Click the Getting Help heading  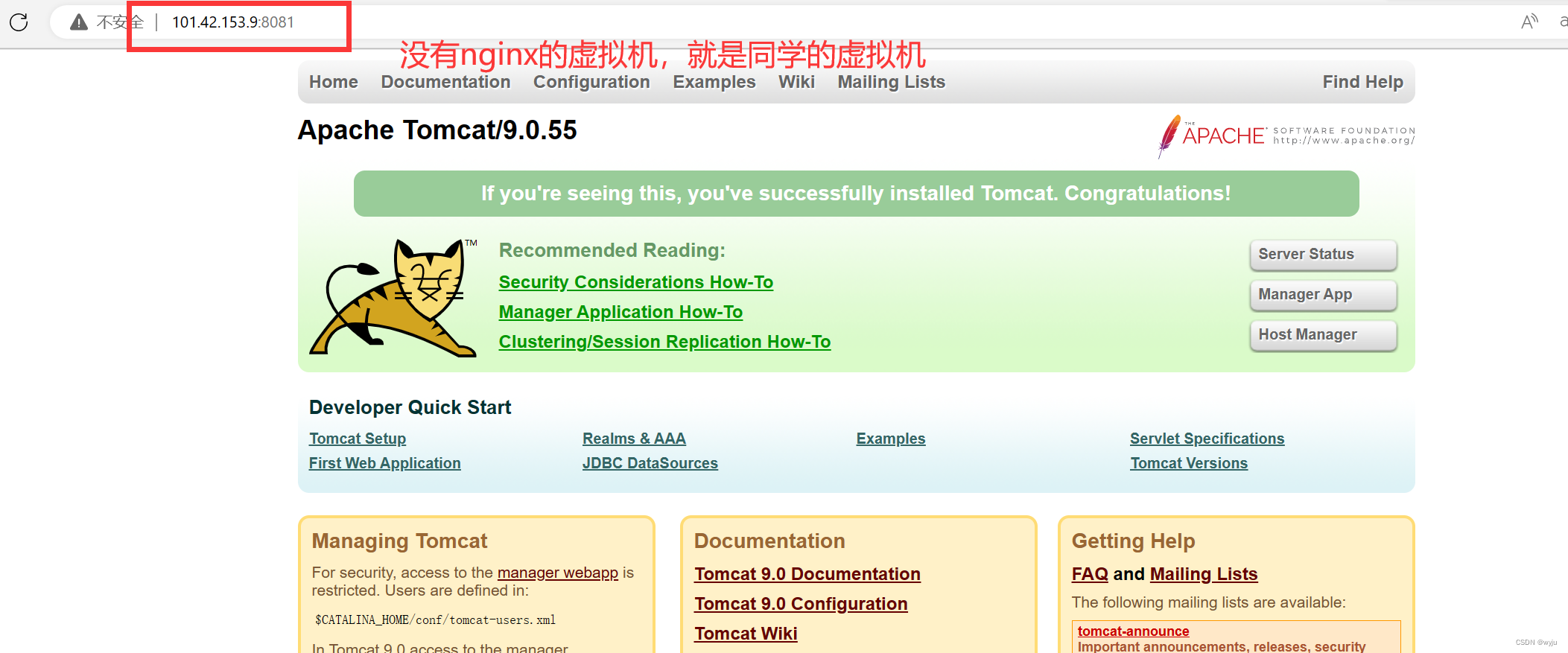(x=1133, y=541)
